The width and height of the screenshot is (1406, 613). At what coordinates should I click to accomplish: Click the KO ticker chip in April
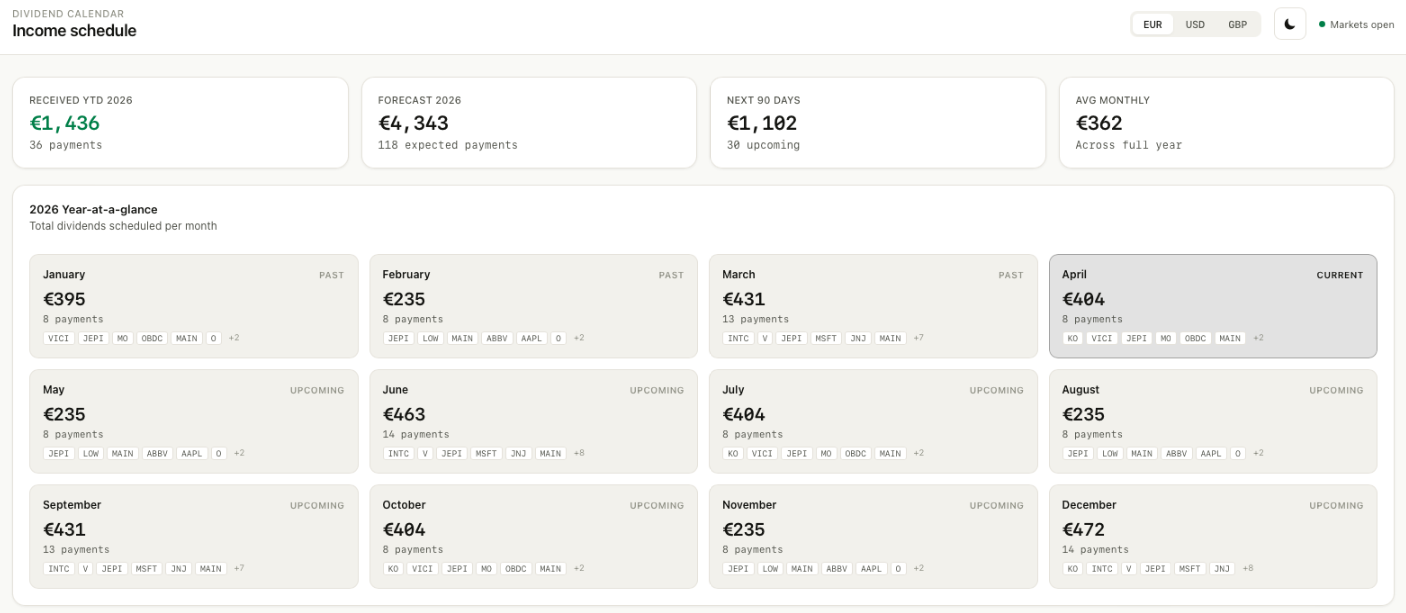pos(1073,338)
